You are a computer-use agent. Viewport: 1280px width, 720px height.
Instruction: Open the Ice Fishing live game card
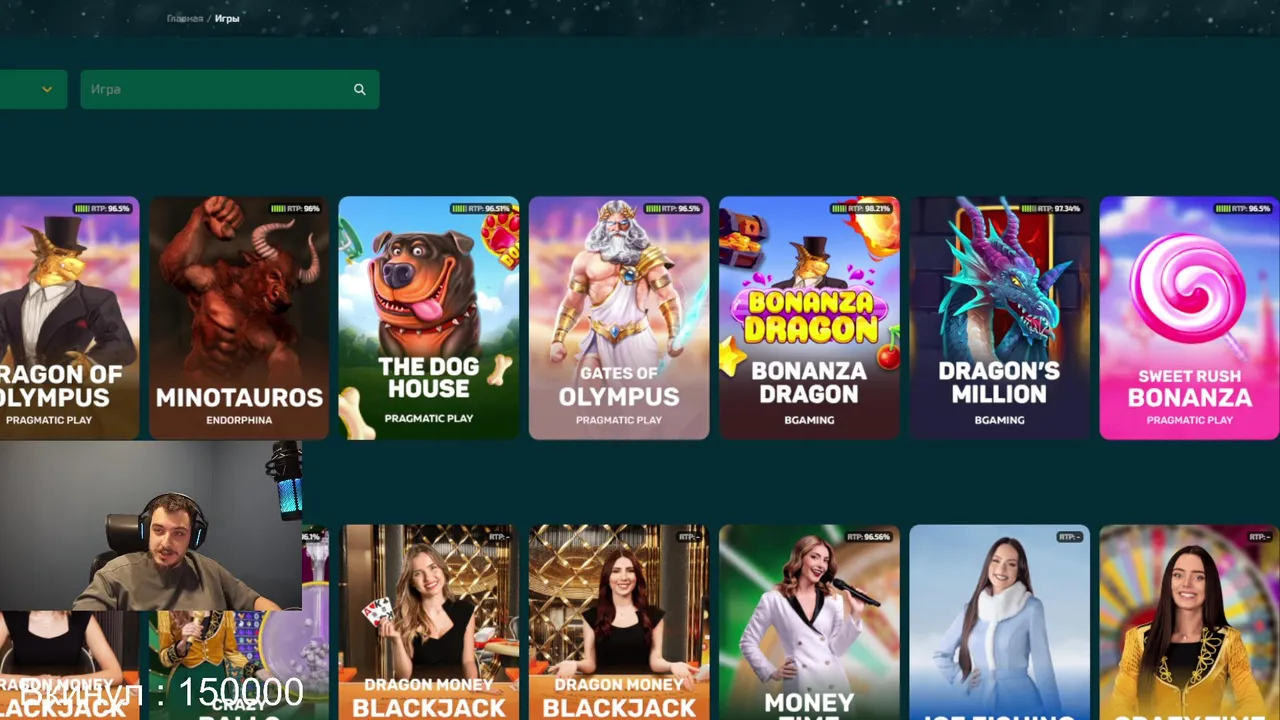pos(999,622)
